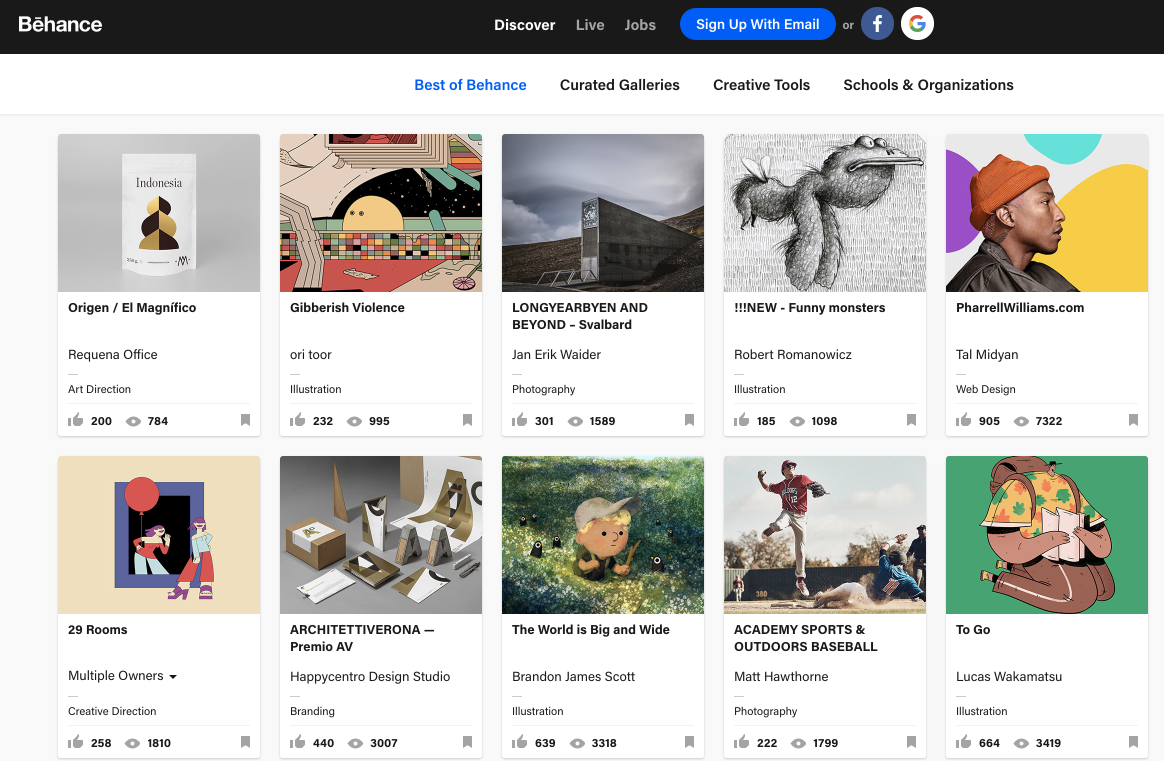Open the To Go project title

pyautogui.click(x=973, y=630)
